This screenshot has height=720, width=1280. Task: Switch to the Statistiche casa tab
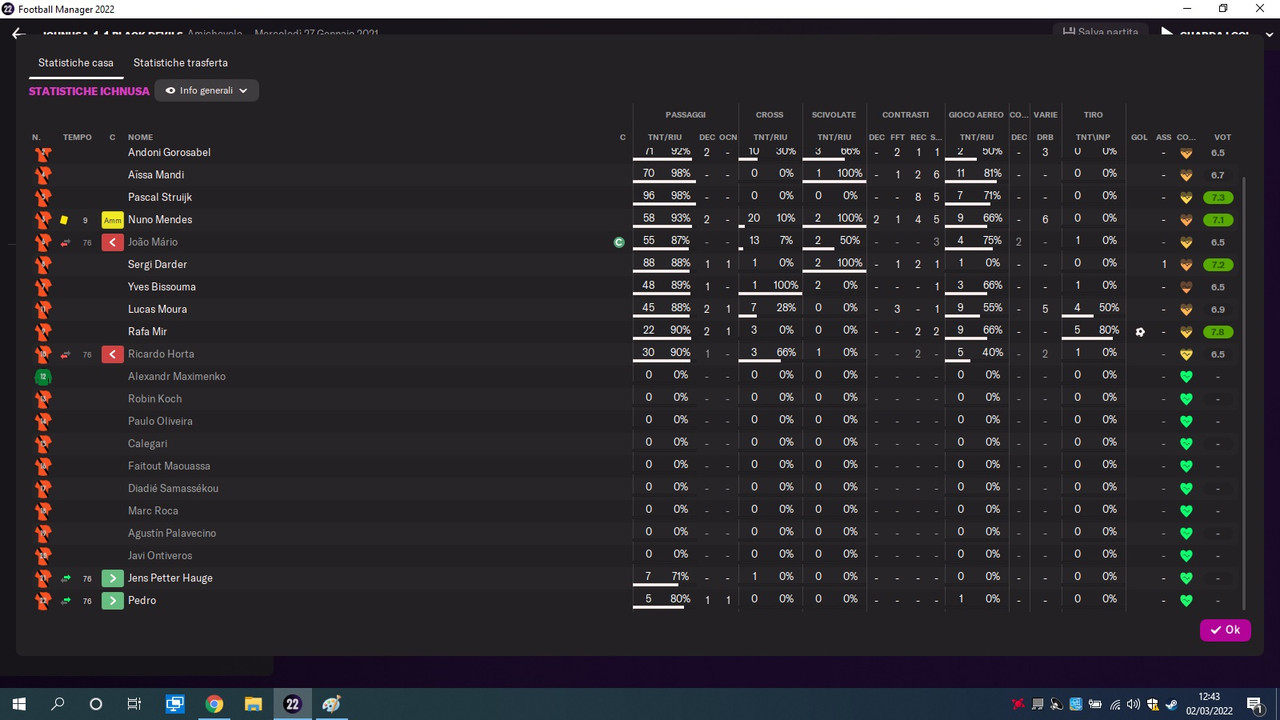76,63
